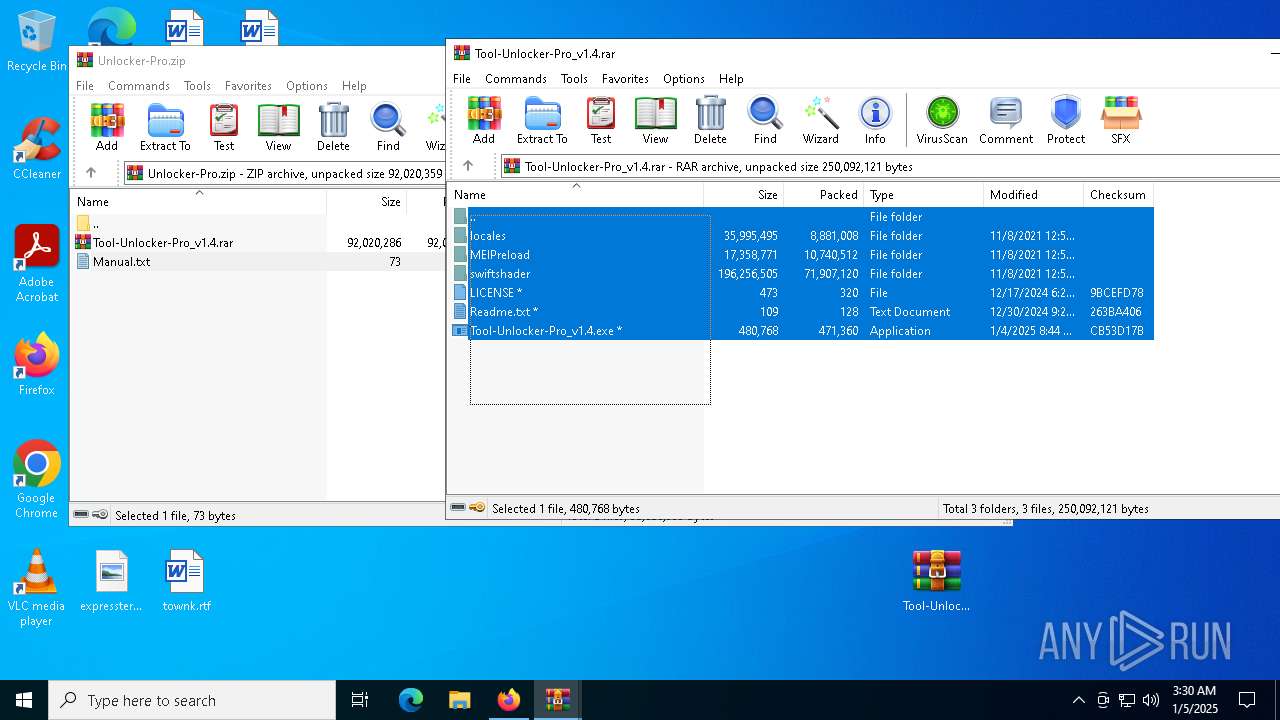The width and height of the screenshot is (1280, 720).
Task: Open Help menu in rar window
Action: 731,78
